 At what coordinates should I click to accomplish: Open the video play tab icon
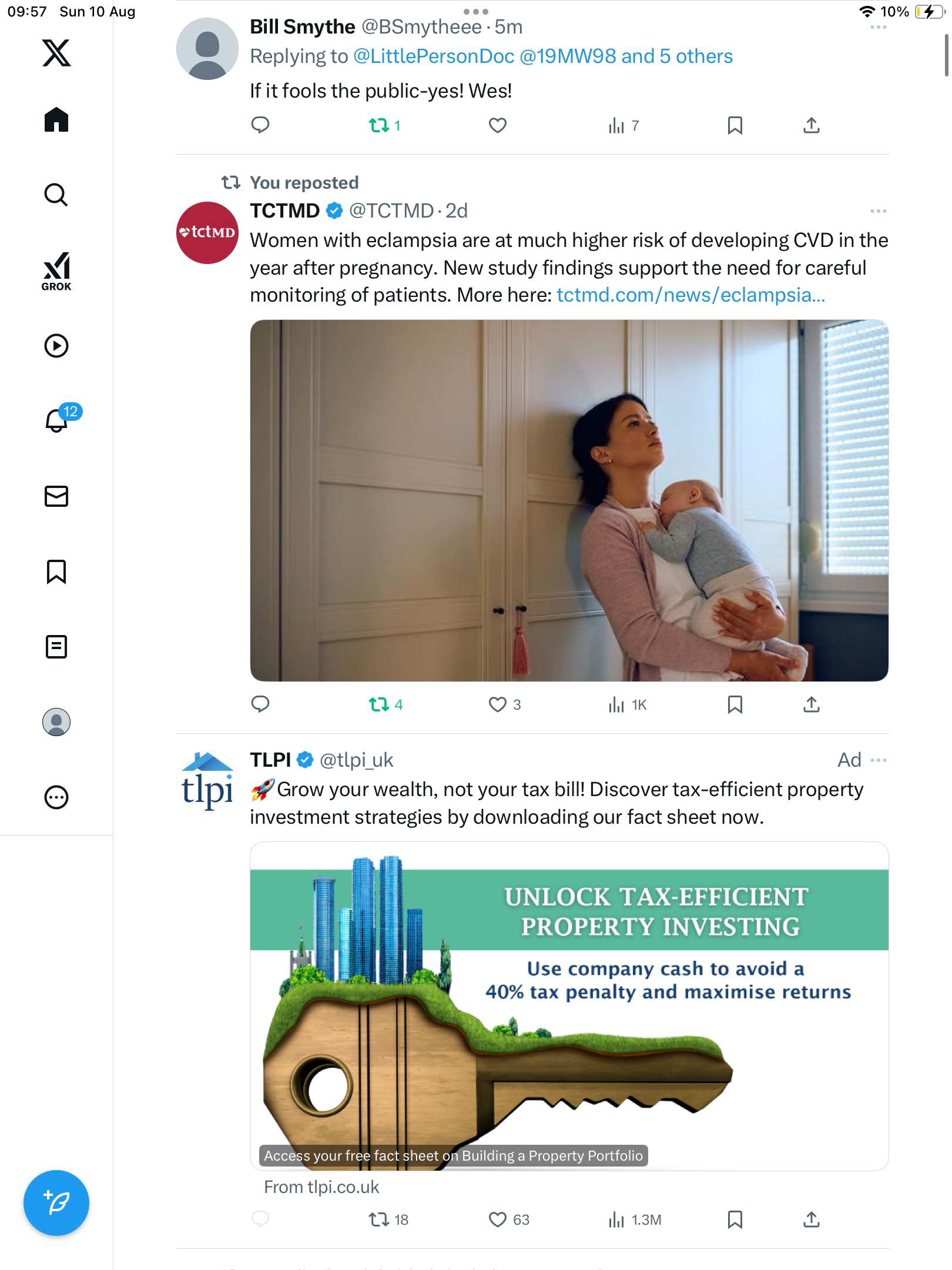[x=56, y=346]
